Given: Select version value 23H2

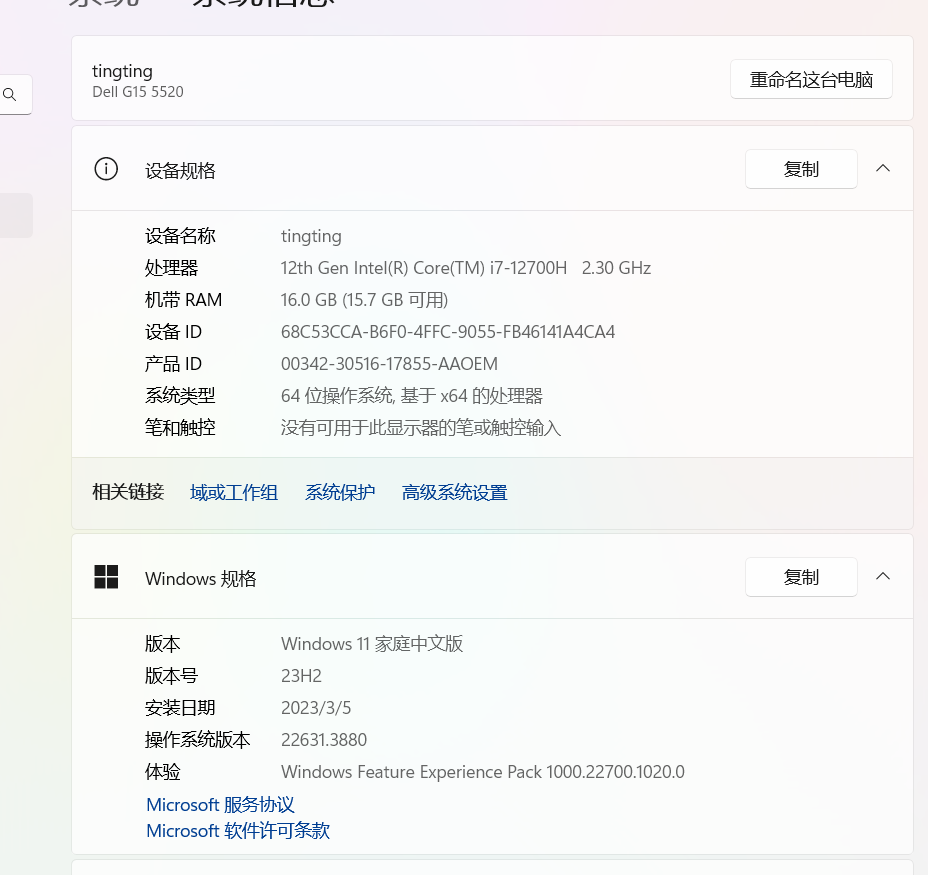Looking at the screenshot, I should click(301, 675).
